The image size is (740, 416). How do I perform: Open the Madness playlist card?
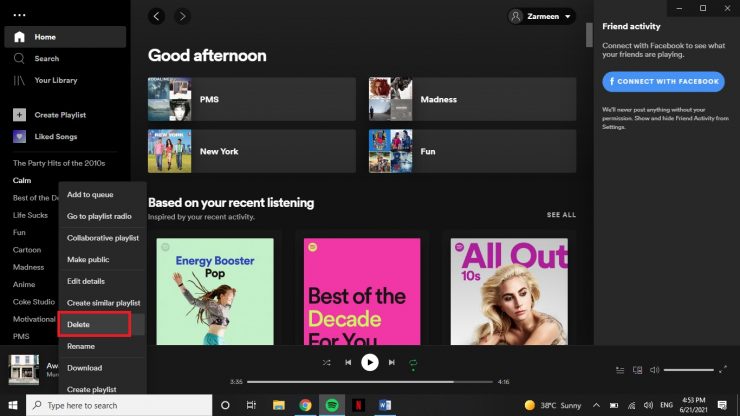click(472, 99)
